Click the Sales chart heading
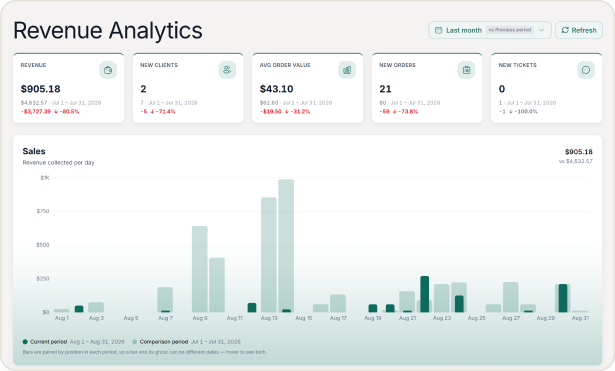This screenshot has width=615, height=371. [x=34, y=151]
